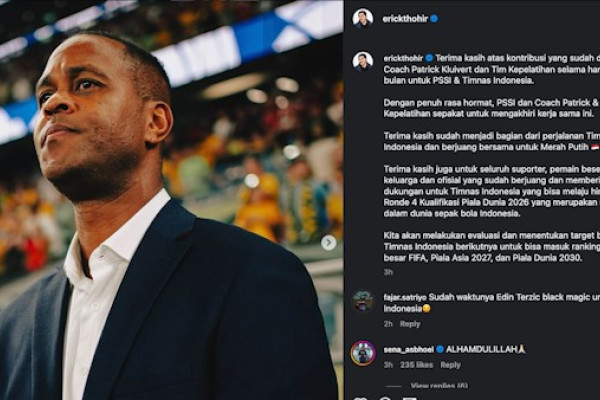Viewport: 600px width, 400px height.
Task: Open the erickthohir username in post header
Action: 404,18
